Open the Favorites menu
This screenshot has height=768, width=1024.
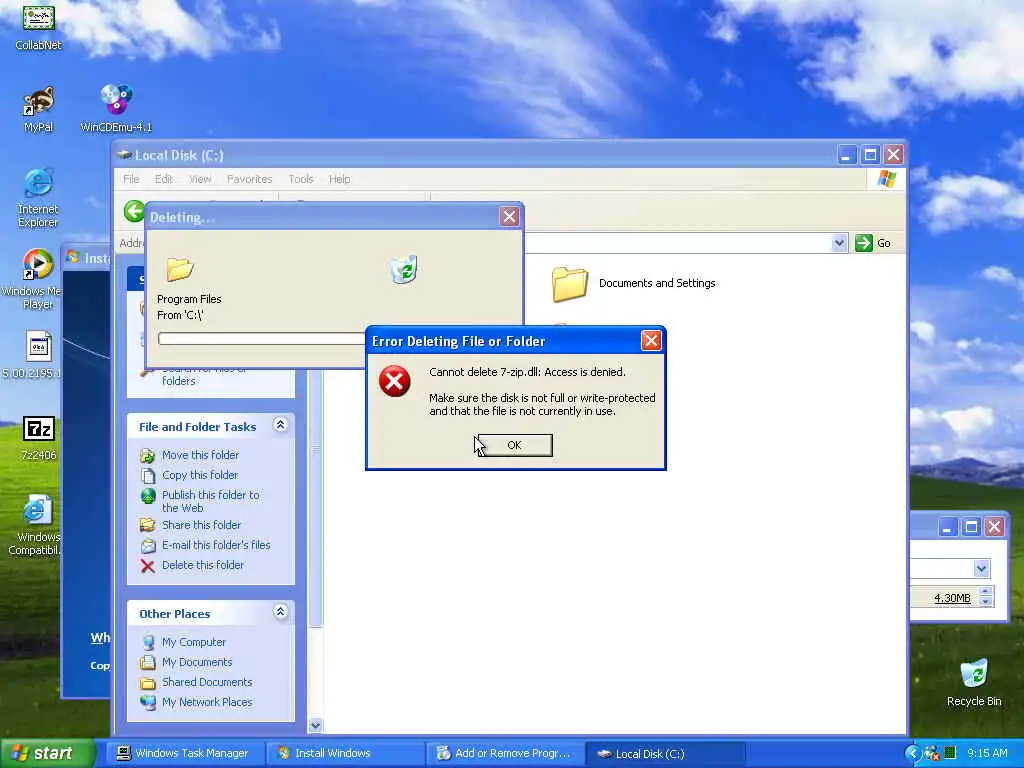[249, 179]
